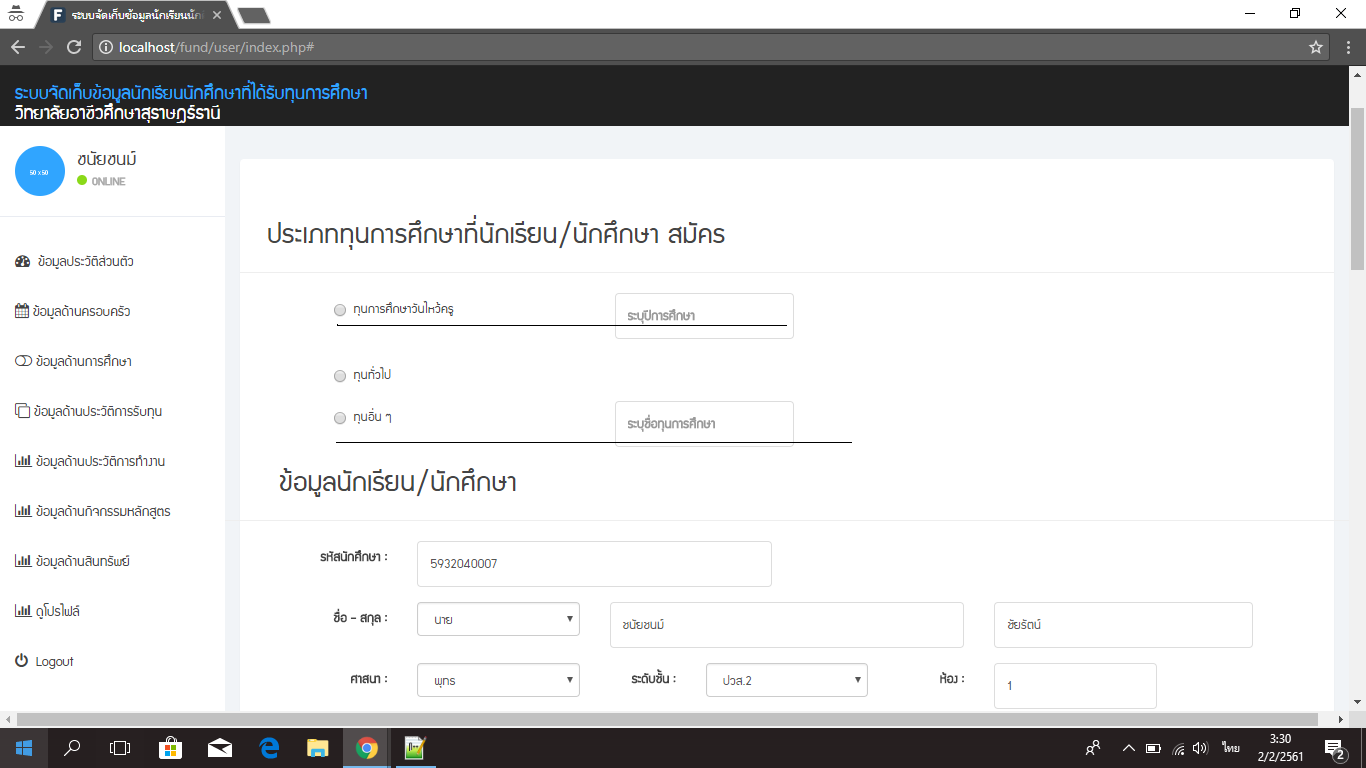Click the heading ข้อมูลนักเรียน/นักศึกษา
This screenshot has height=768, width=1366.
pyautogui.click(x=398, y=482)
